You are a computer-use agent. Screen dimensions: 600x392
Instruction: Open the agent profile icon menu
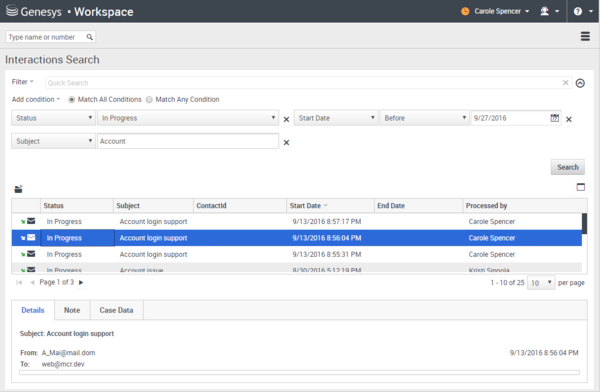point(549,11)
